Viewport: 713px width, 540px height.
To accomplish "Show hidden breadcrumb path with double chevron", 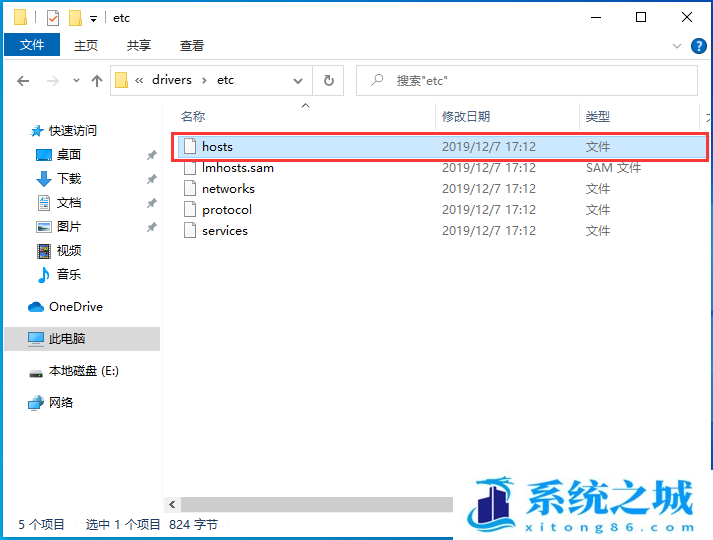I will point(139,80).
